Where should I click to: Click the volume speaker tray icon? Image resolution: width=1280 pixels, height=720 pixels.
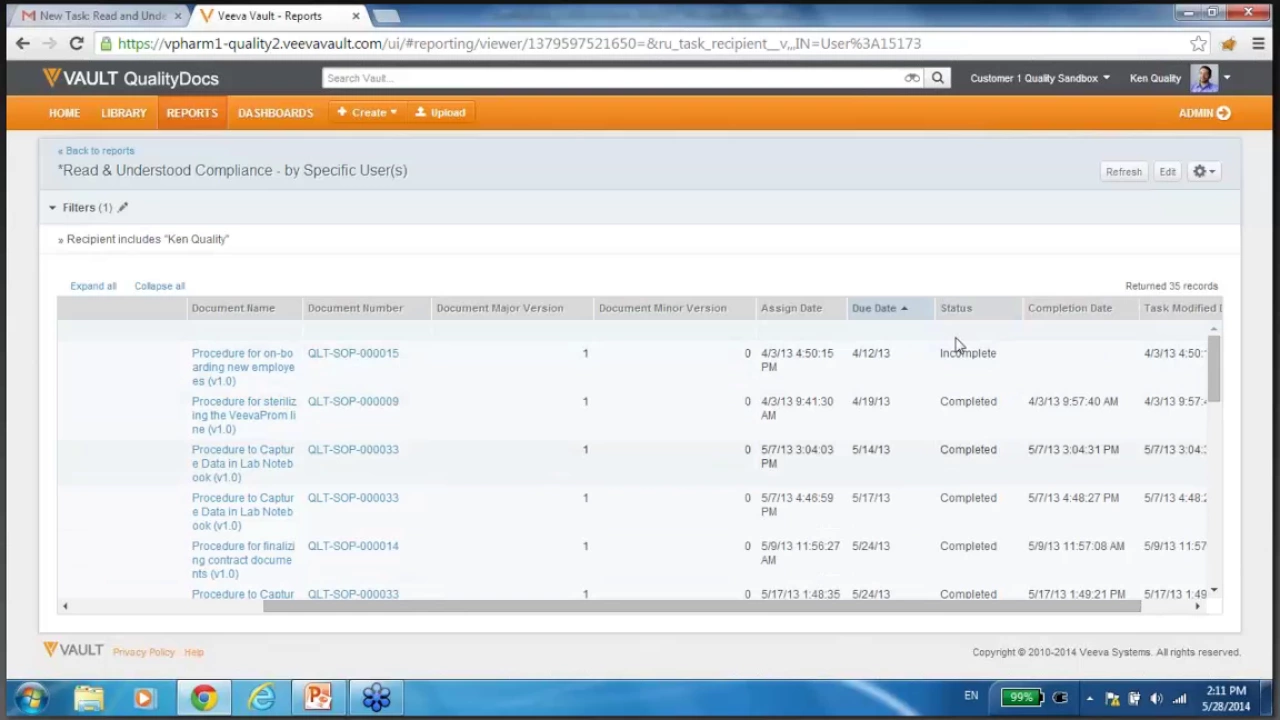tap(1156, 698)
